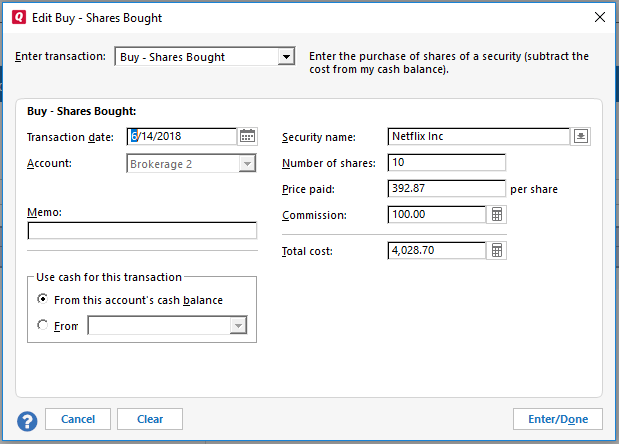Screen dimensions: 619x444
Task: Select From this account's cash balance
Action: tap(42, 300)
